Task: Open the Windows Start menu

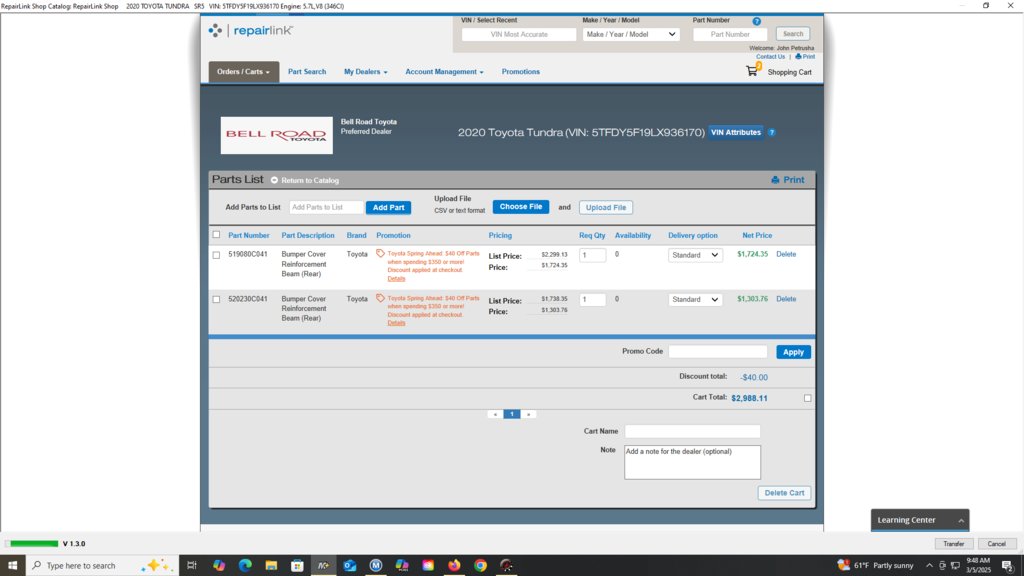Action: [x=12, y=565]
